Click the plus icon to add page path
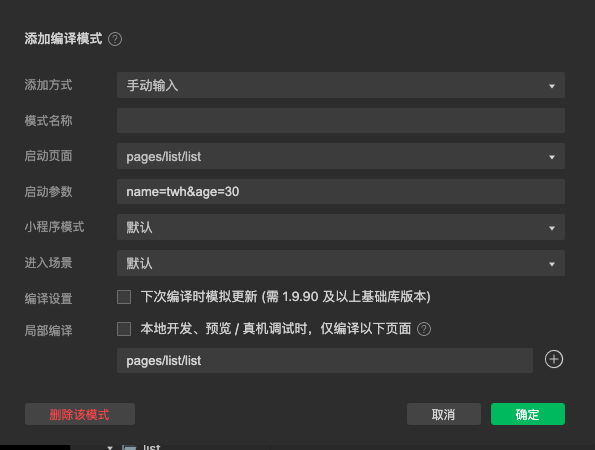Image resolution: width=595 pixels, height=450 pixels. pos(554,359)
